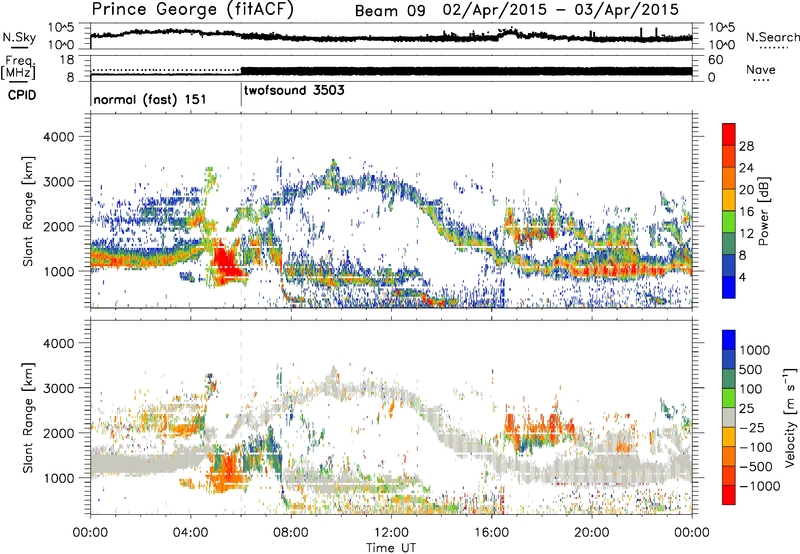Click the orange velocity patch near 17:00-19:00
Image resolution: width=800 pixels, height=554 pixels.
point(538,426)
